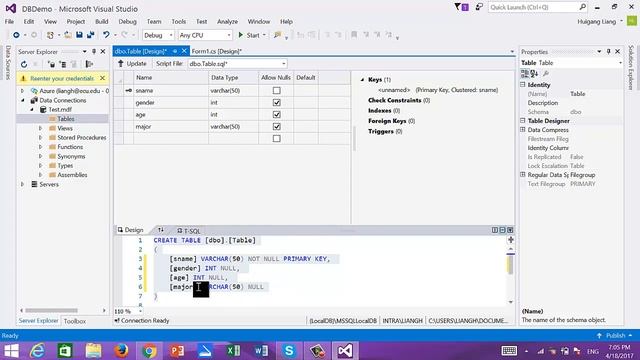Switch to the Toolbox tab
Viewport: 640px width, 360px height.
click(75, 321)
